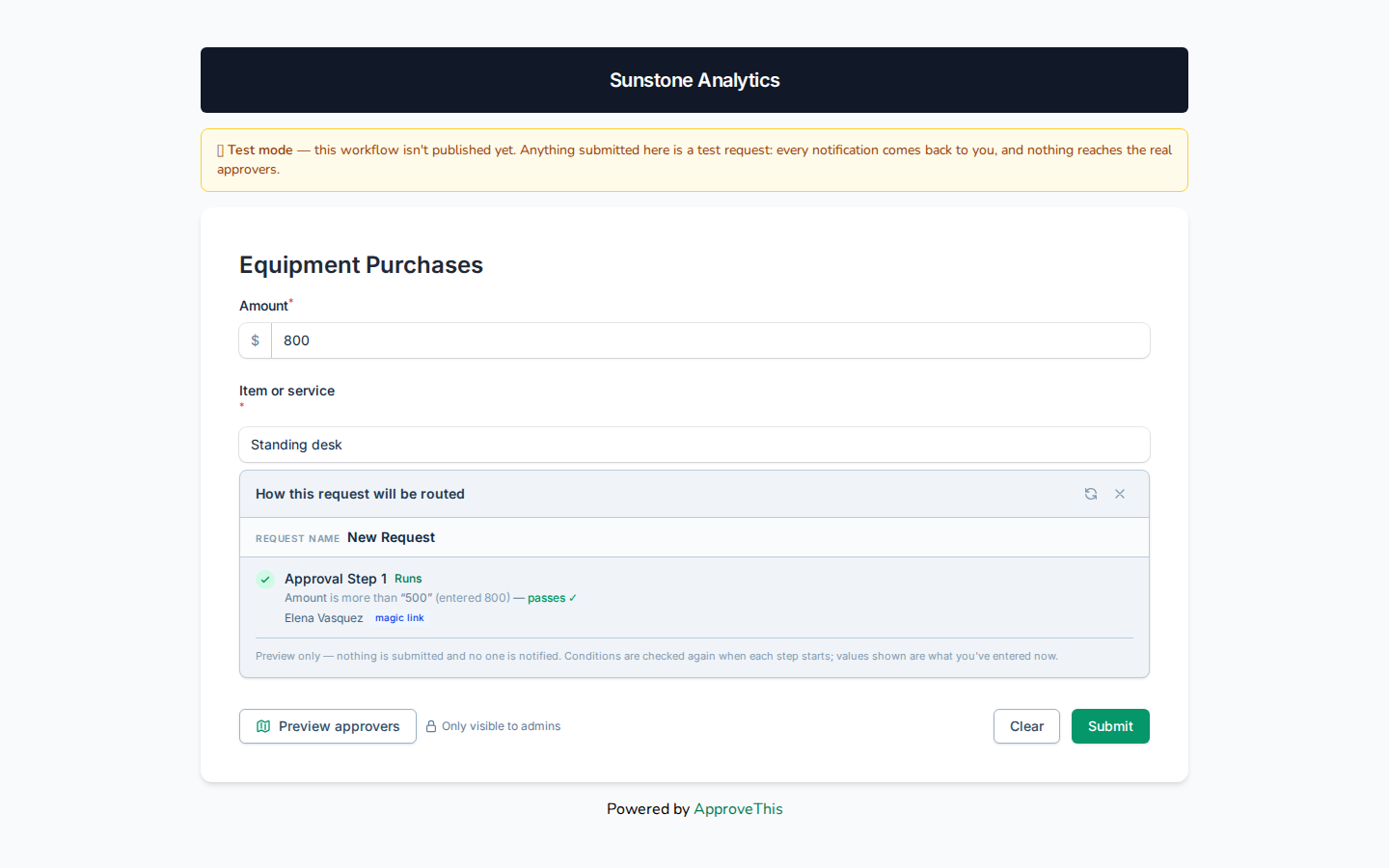Click the 'Powered by' footer text
Image resolution: width=1389 pixels, height=868 pixels.
[648, 809]
